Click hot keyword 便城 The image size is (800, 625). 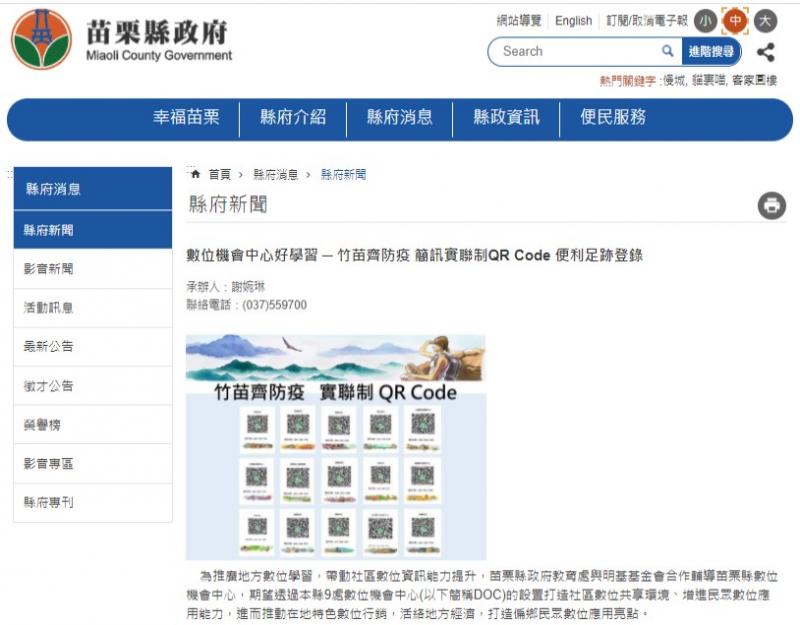(674, 80)
